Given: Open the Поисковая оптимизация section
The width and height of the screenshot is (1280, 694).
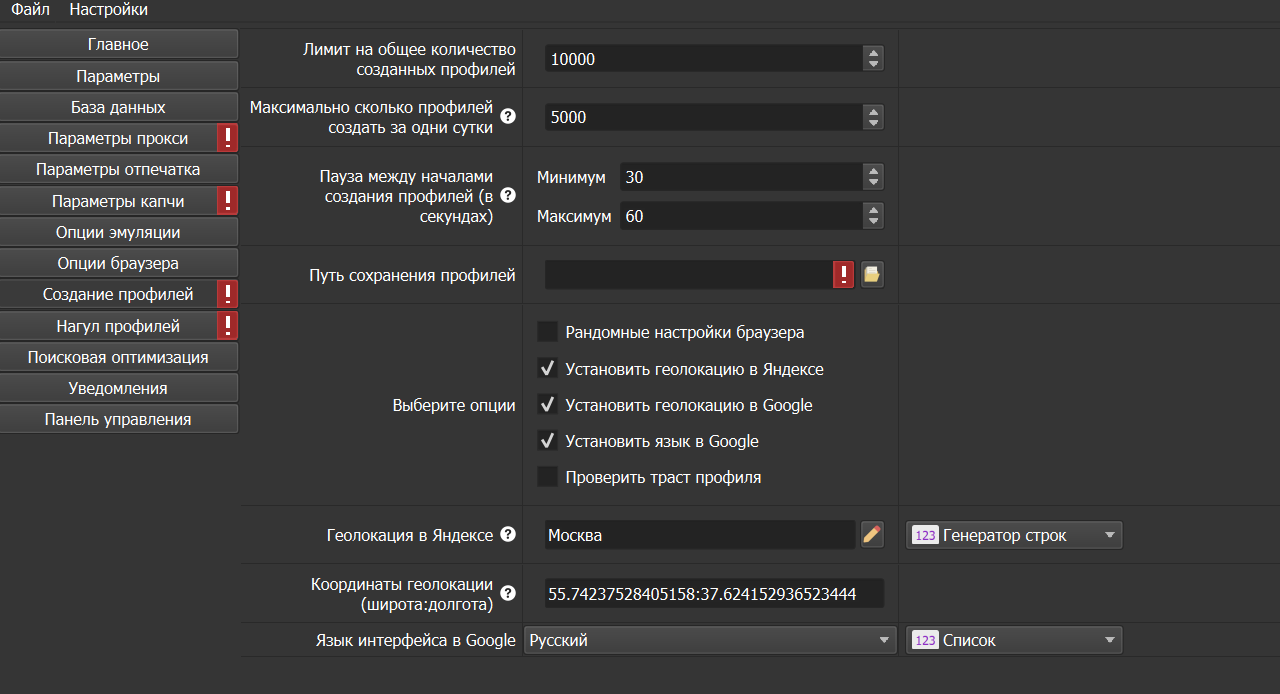Looking at the screenshot, I should (118, 357).
